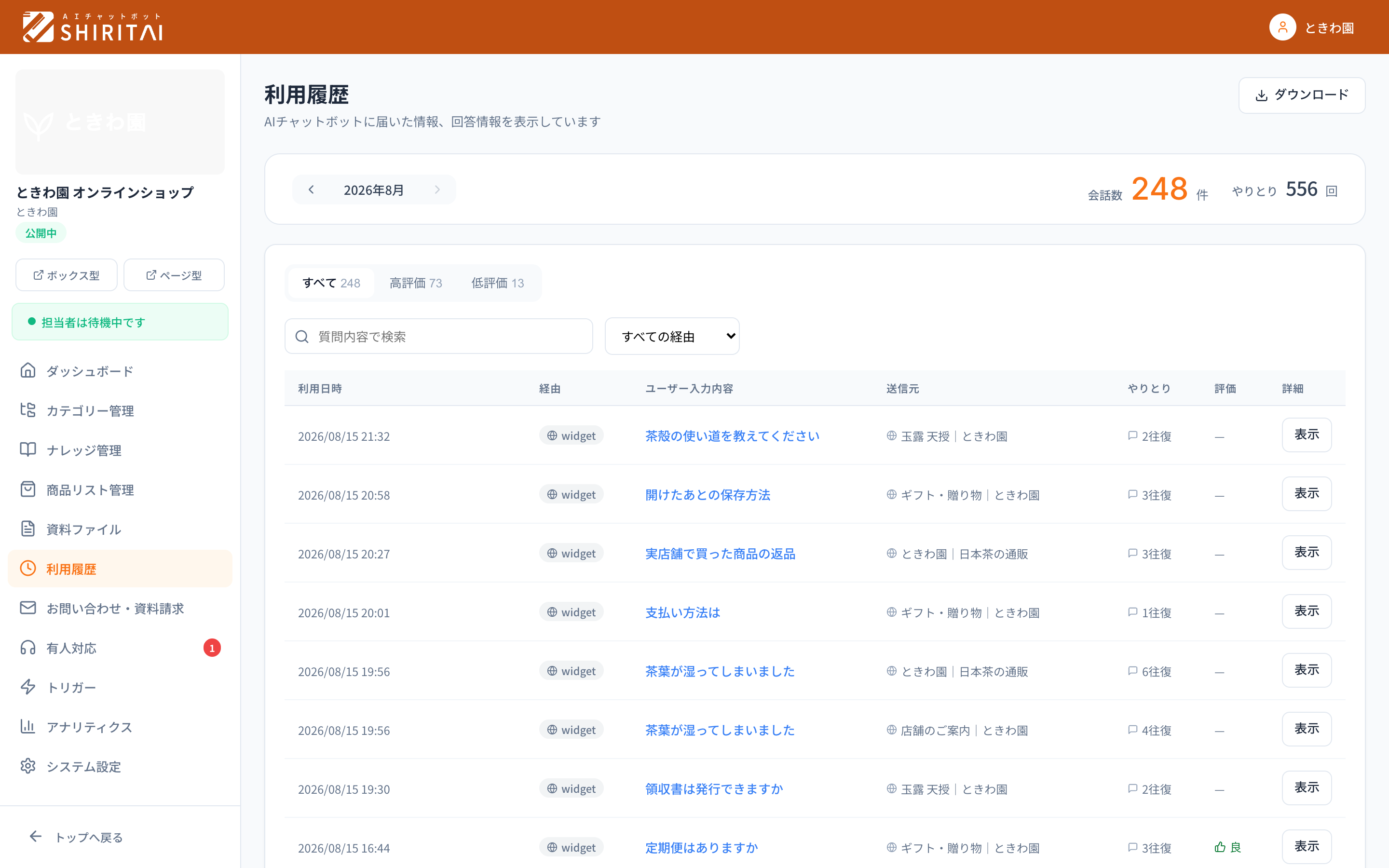
Task: Click the 2026/08/15 20:27 date cell
Action: point(344,554)
